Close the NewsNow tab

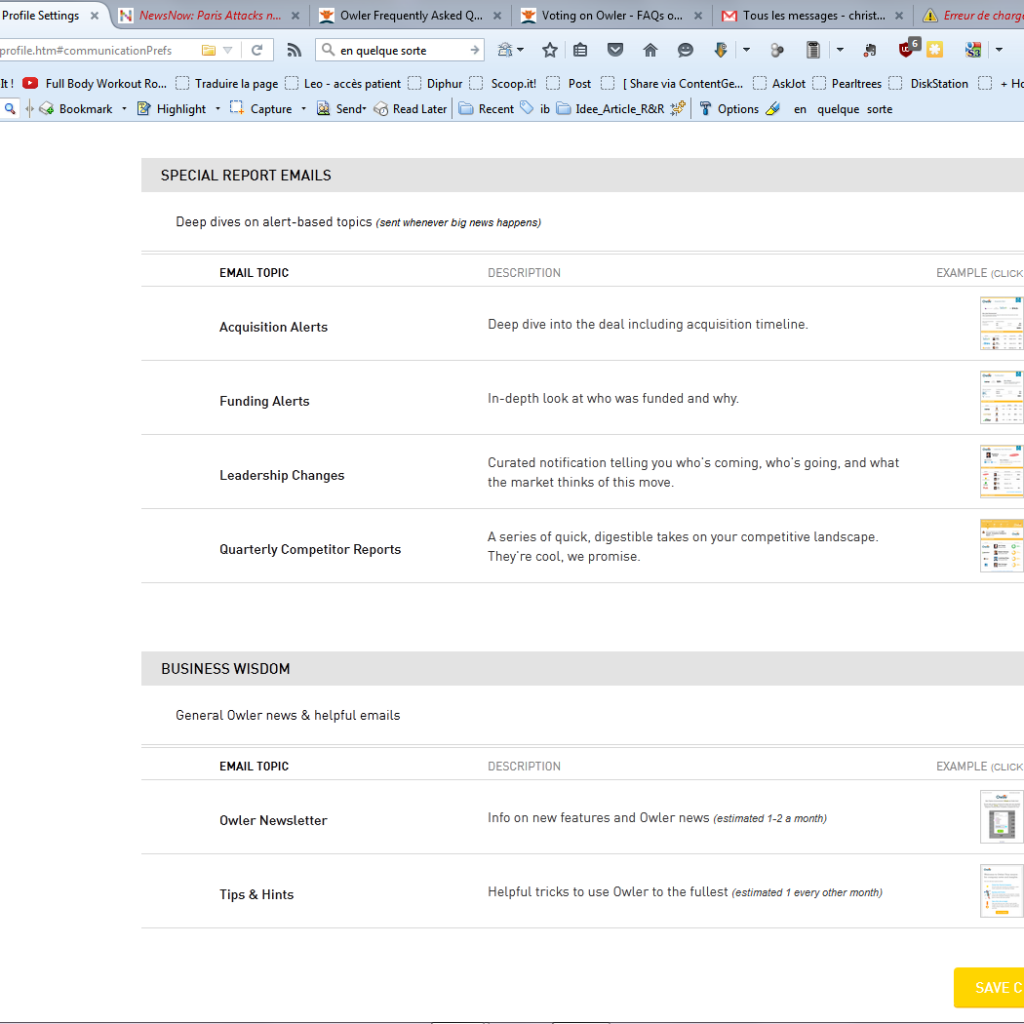click(x=295, y=16)
